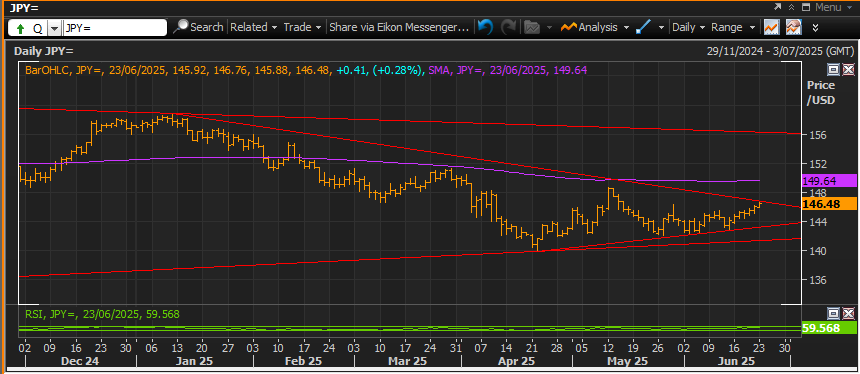Click the green 59.568 RSI value label
Viewport: 860px width, 374px height.
pyautogui.click(x=829, y=328)
